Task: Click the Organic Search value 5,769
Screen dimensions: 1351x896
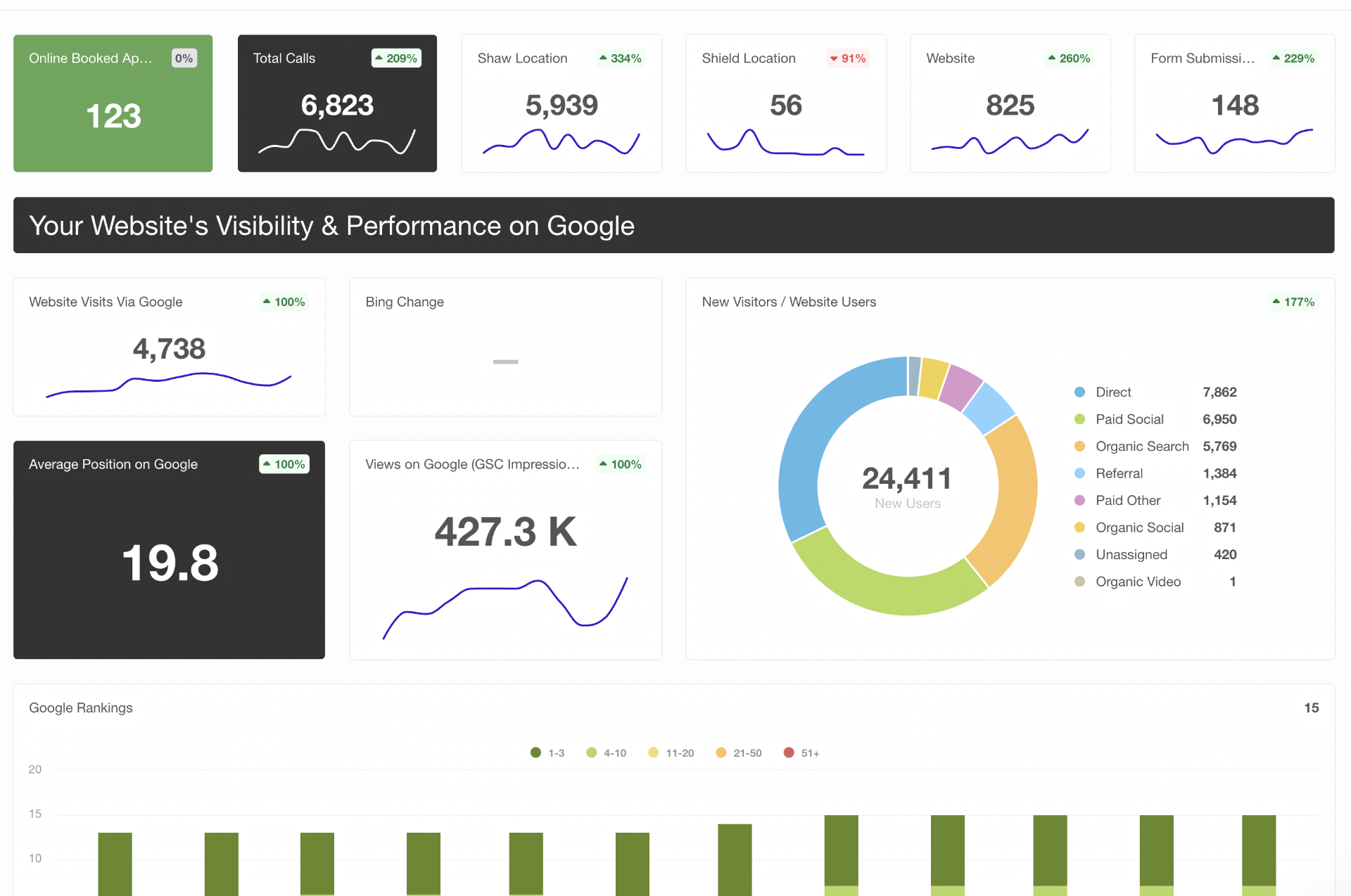Action: tap(1219, 447)
